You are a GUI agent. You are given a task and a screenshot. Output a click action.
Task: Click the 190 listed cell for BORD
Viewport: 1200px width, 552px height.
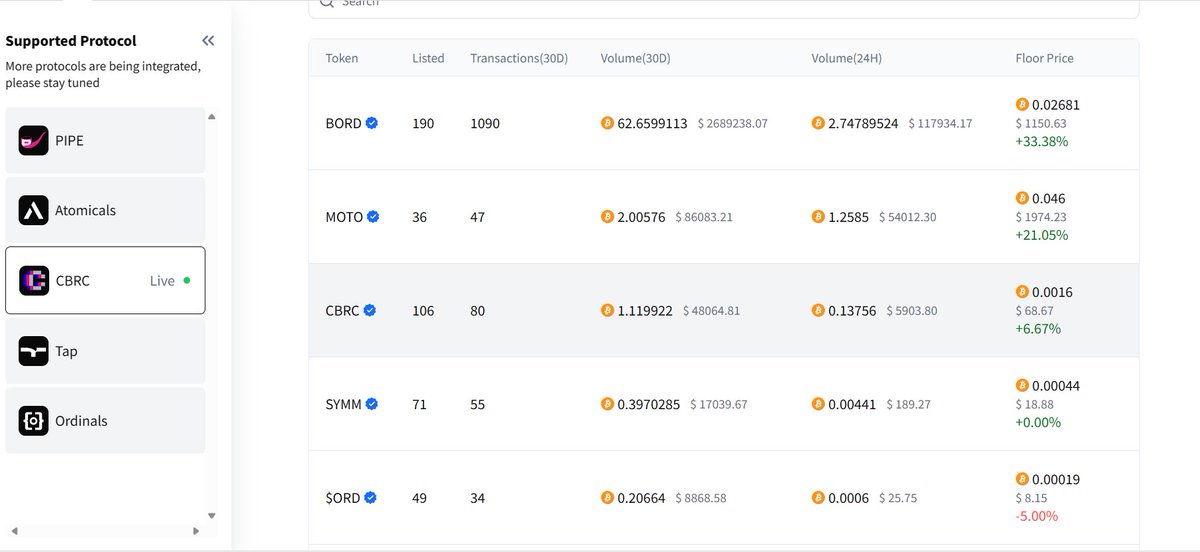point(423,123)
